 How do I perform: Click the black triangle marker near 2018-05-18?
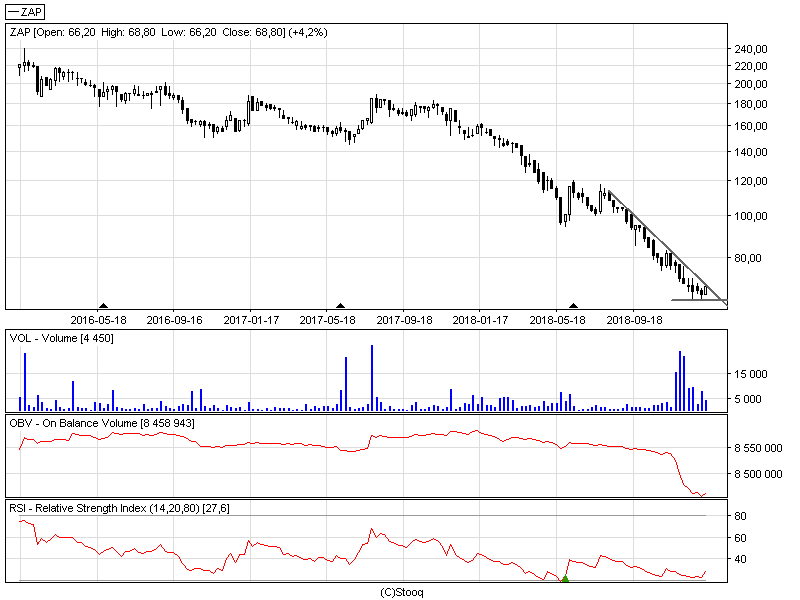pyautogui.click(x=573, y=305)
